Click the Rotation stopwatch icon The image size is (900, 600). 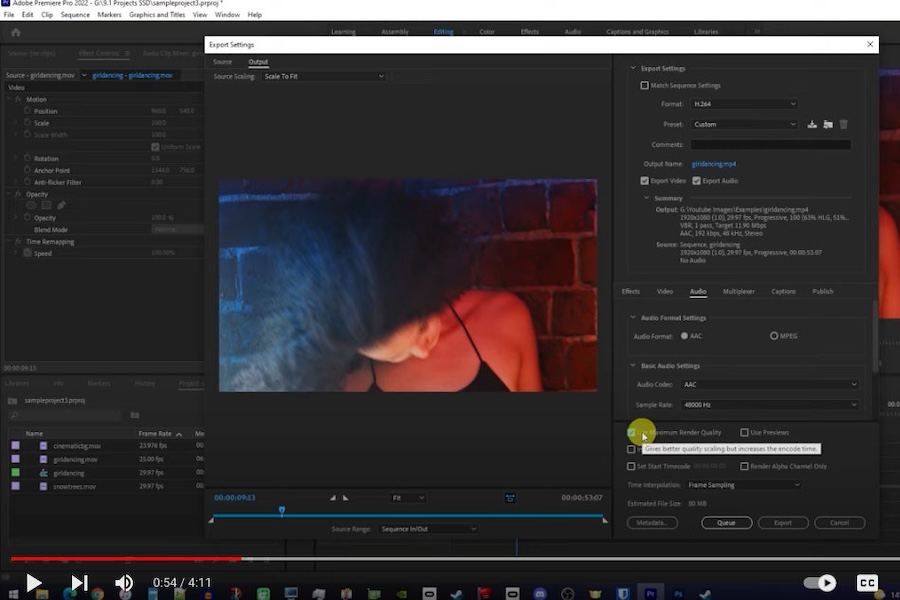[x=27, y=158]
